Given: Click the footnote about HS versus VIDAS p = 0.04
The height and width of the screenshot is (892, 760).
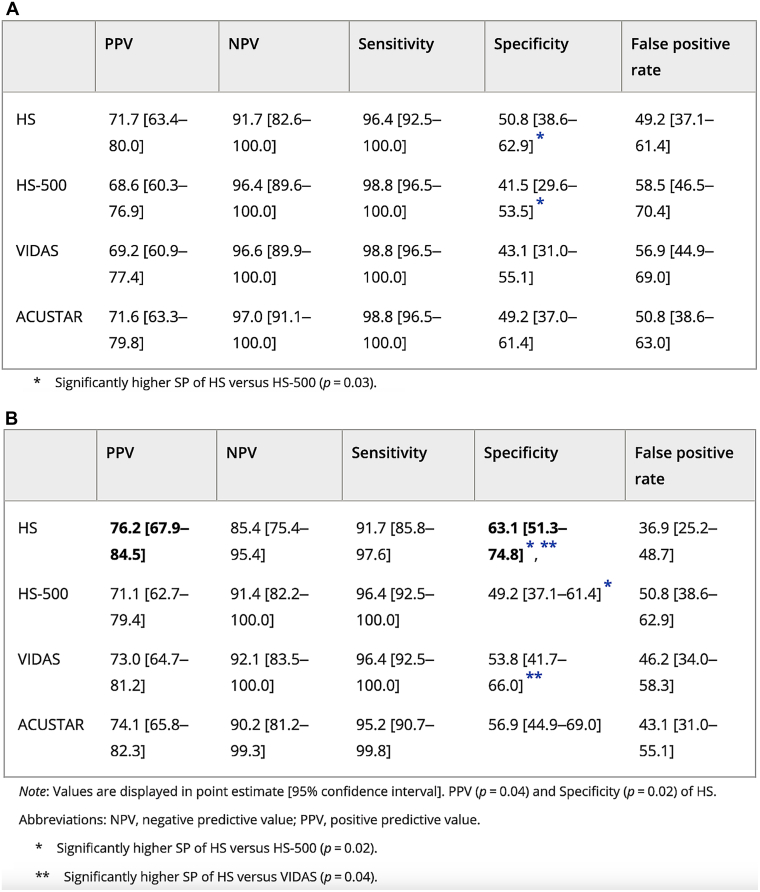Looking at the screenshot, I should (220, 877).
